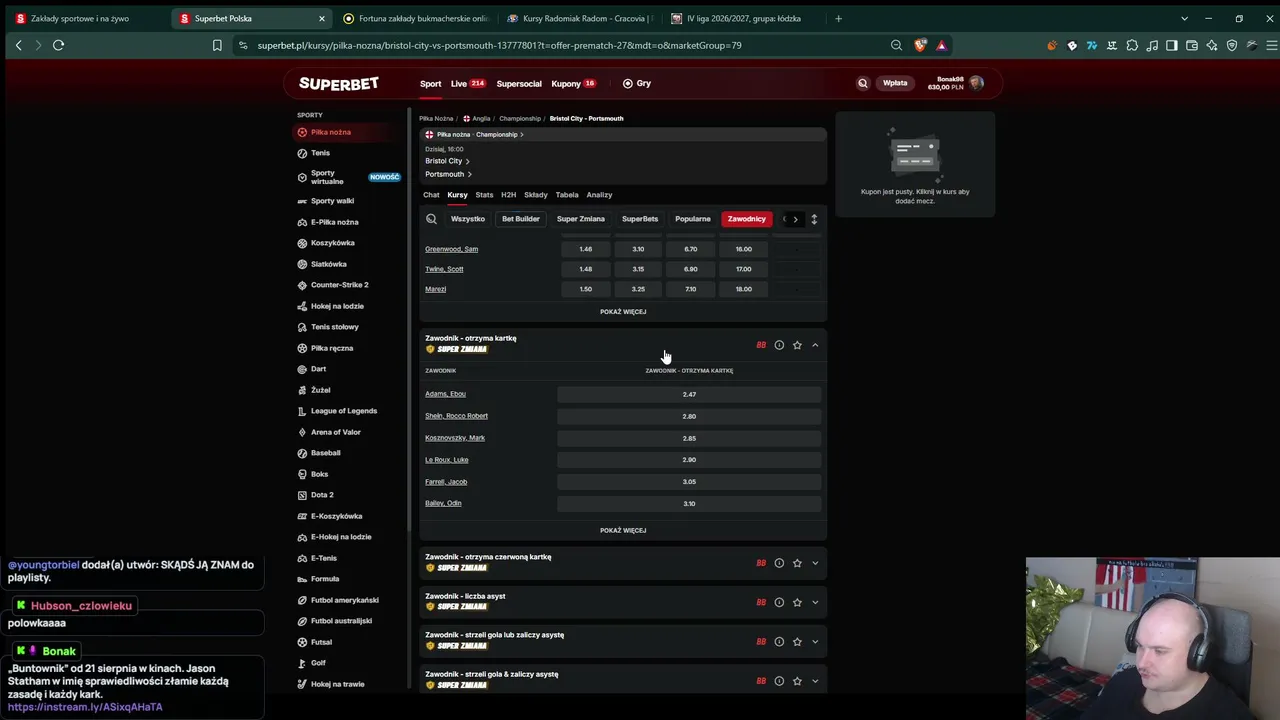Select Farrell, Jacob odds 3.05
The height and width of the screenshot is (720, 1280).
tap(689, 482)
